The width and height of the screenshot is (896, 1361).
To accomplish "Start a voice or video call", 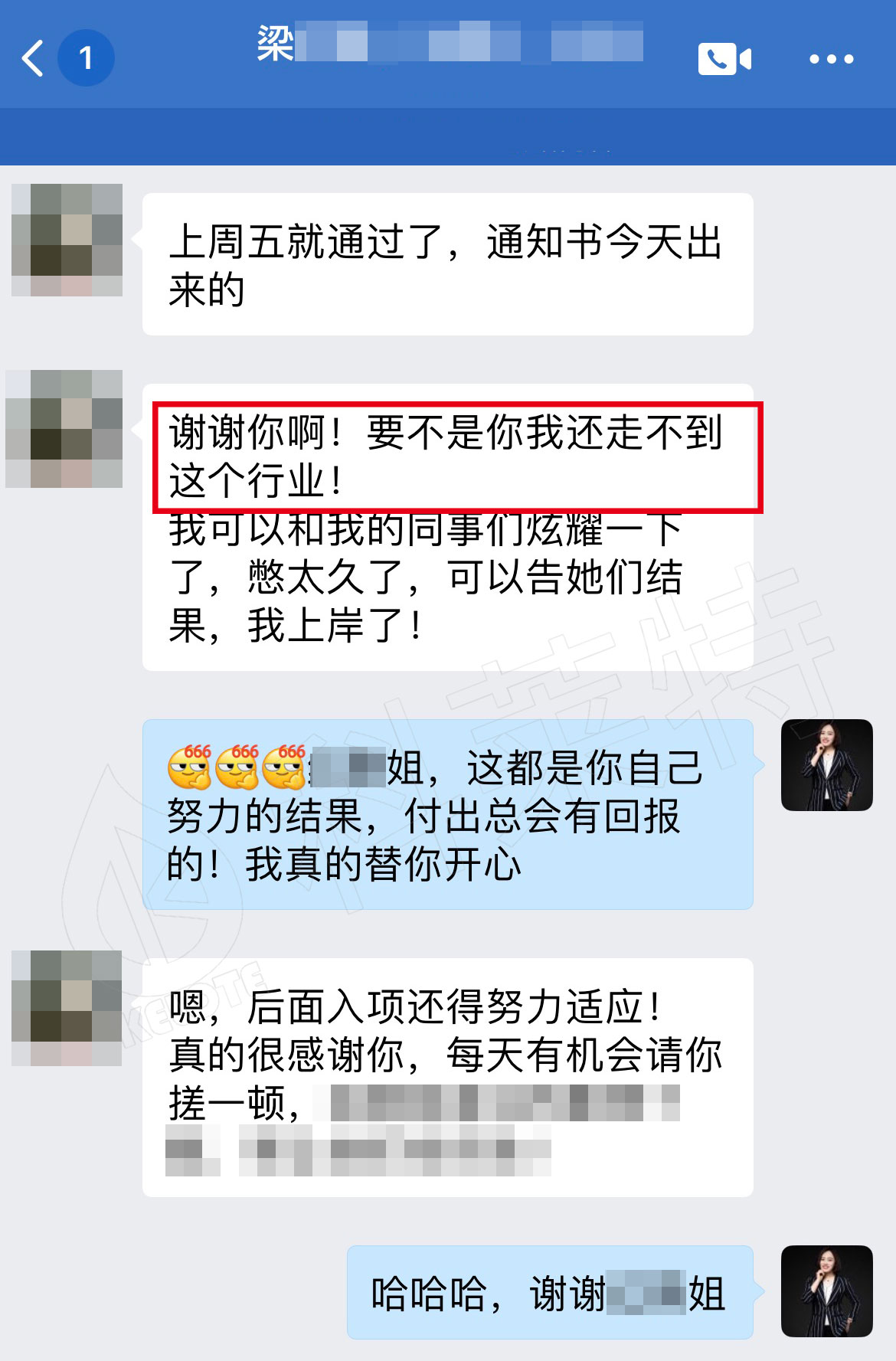I will coord(724,59).
